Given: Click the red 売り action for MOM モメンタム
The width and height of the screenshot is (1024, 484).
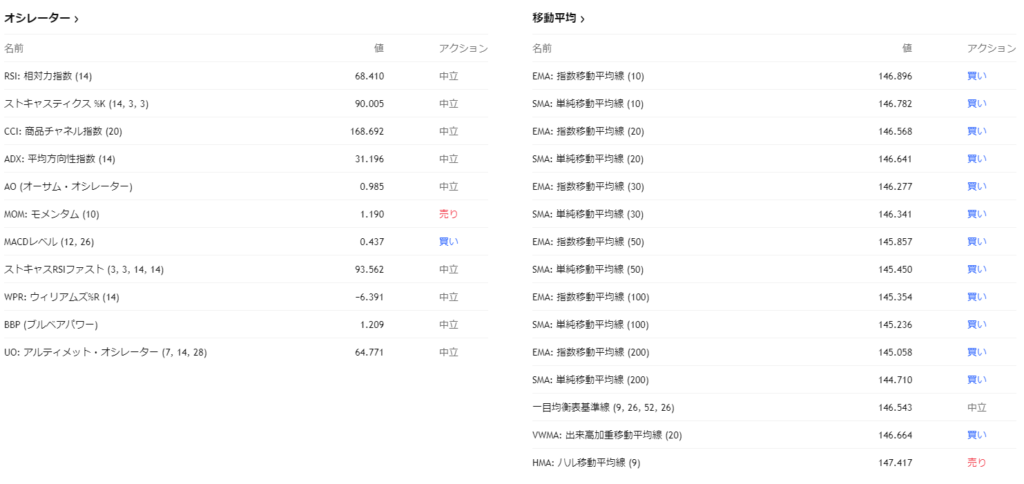Looking at the screenshot, I should (x=448, y=214).
